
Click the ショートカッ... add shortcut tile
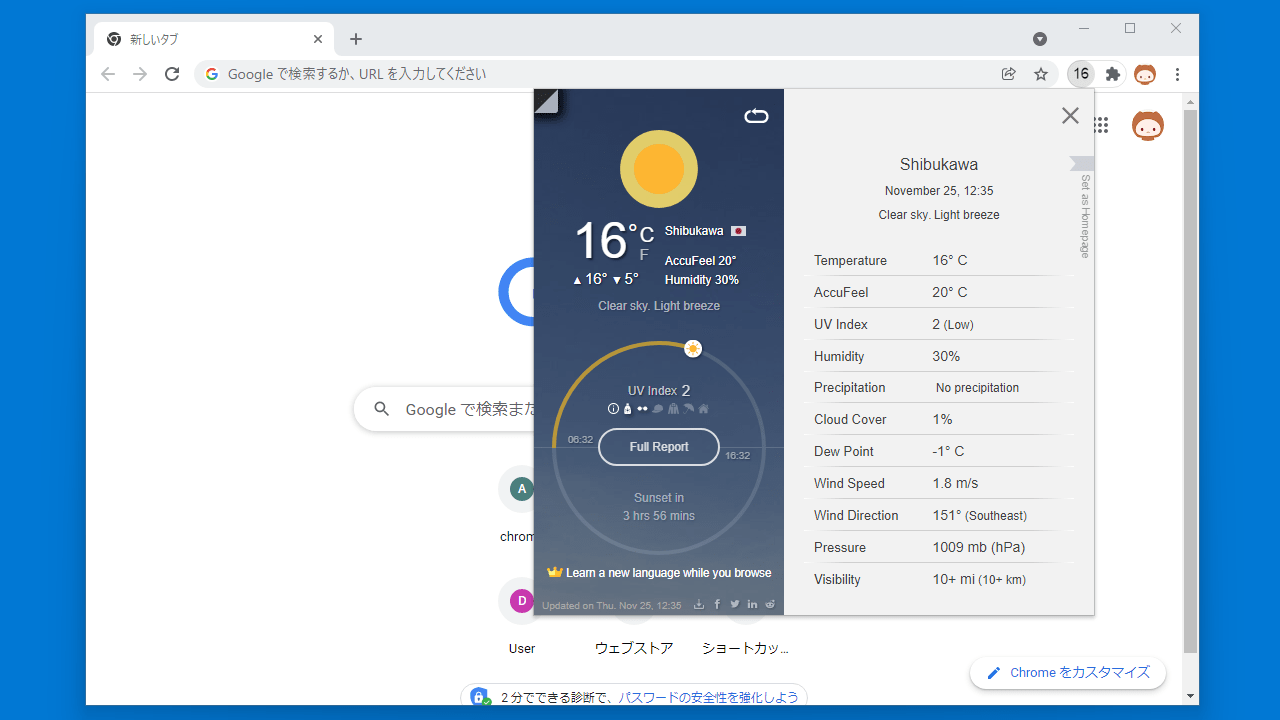point(746,648)
